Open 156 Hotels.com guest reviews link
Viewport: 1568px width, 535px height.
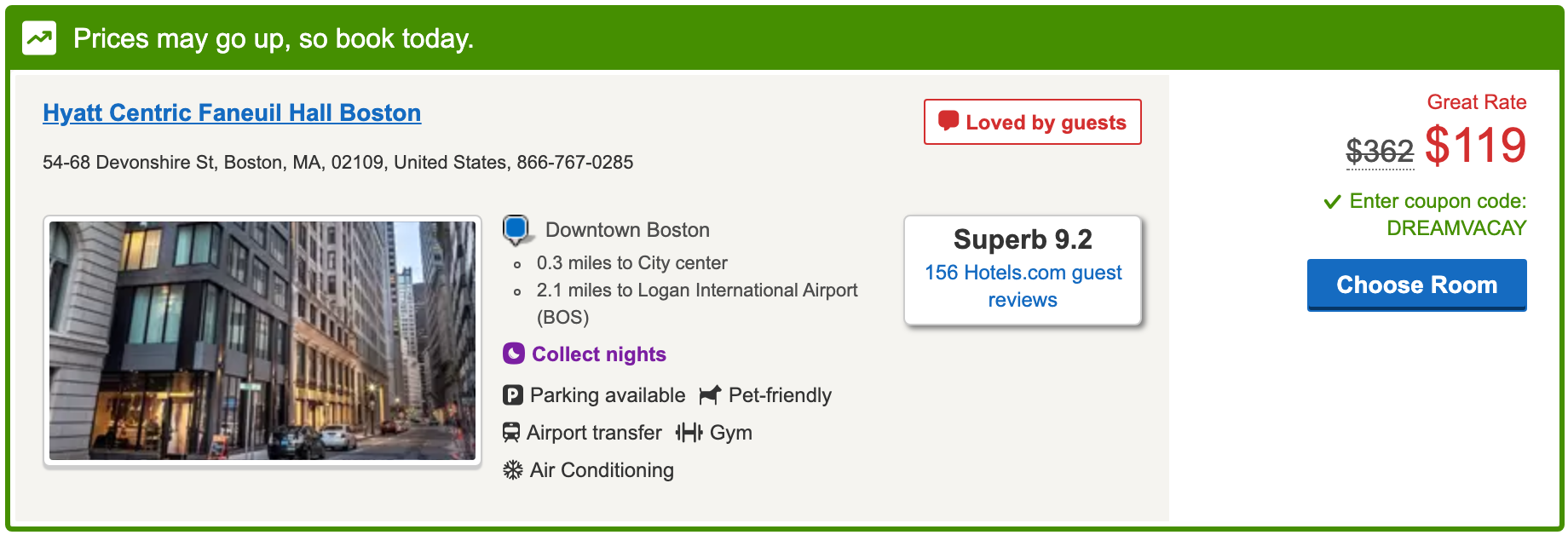[x=1023, y=286]
